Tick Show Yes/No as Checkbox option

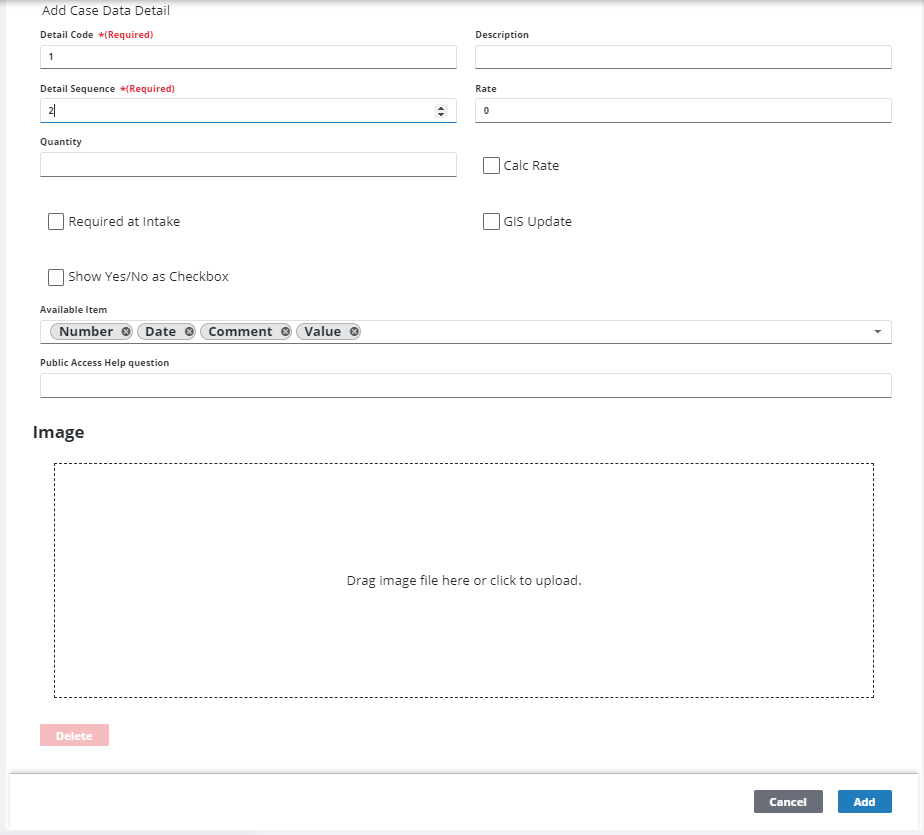(56, 277)
